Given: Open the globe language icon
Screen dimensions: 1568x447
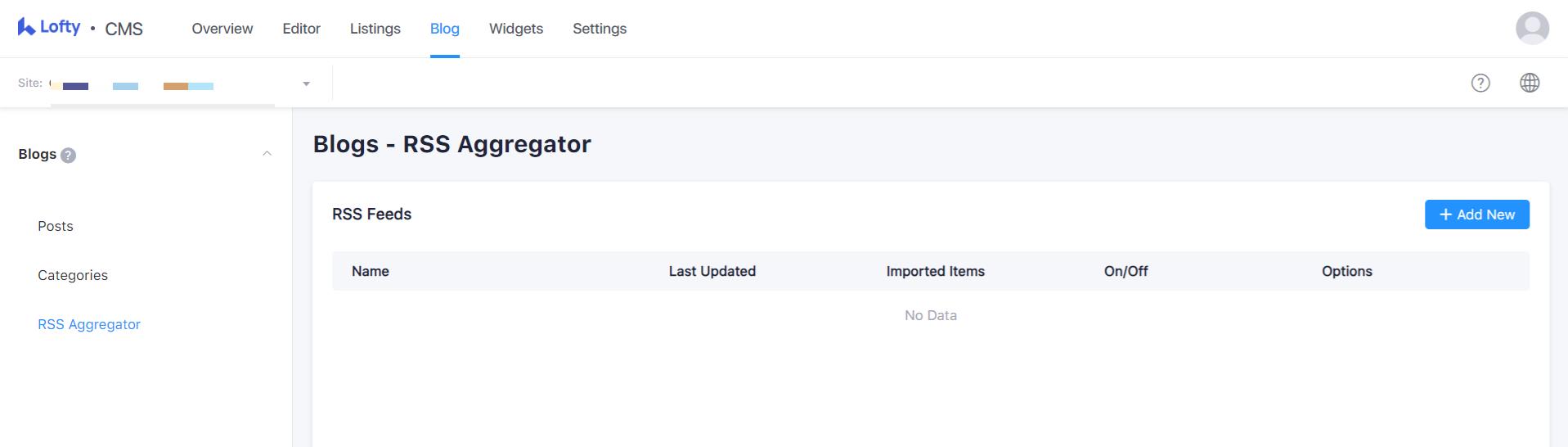Looking at the screenshot, I should (x=1529, y=83).
